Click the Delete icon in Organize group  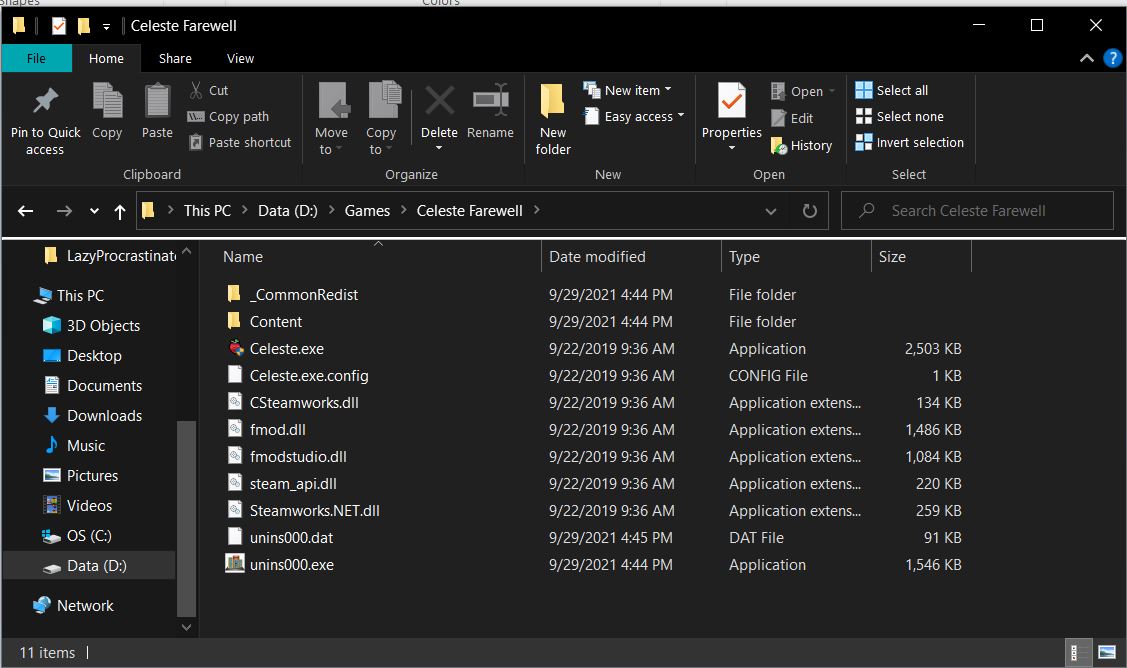click(439, 102)
